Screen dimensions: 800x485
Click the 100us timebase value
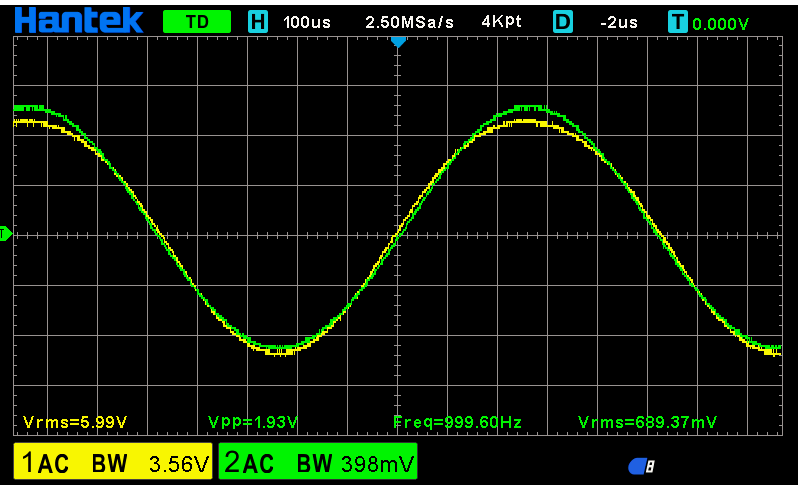pyautogui.click(x=307, y=22)
